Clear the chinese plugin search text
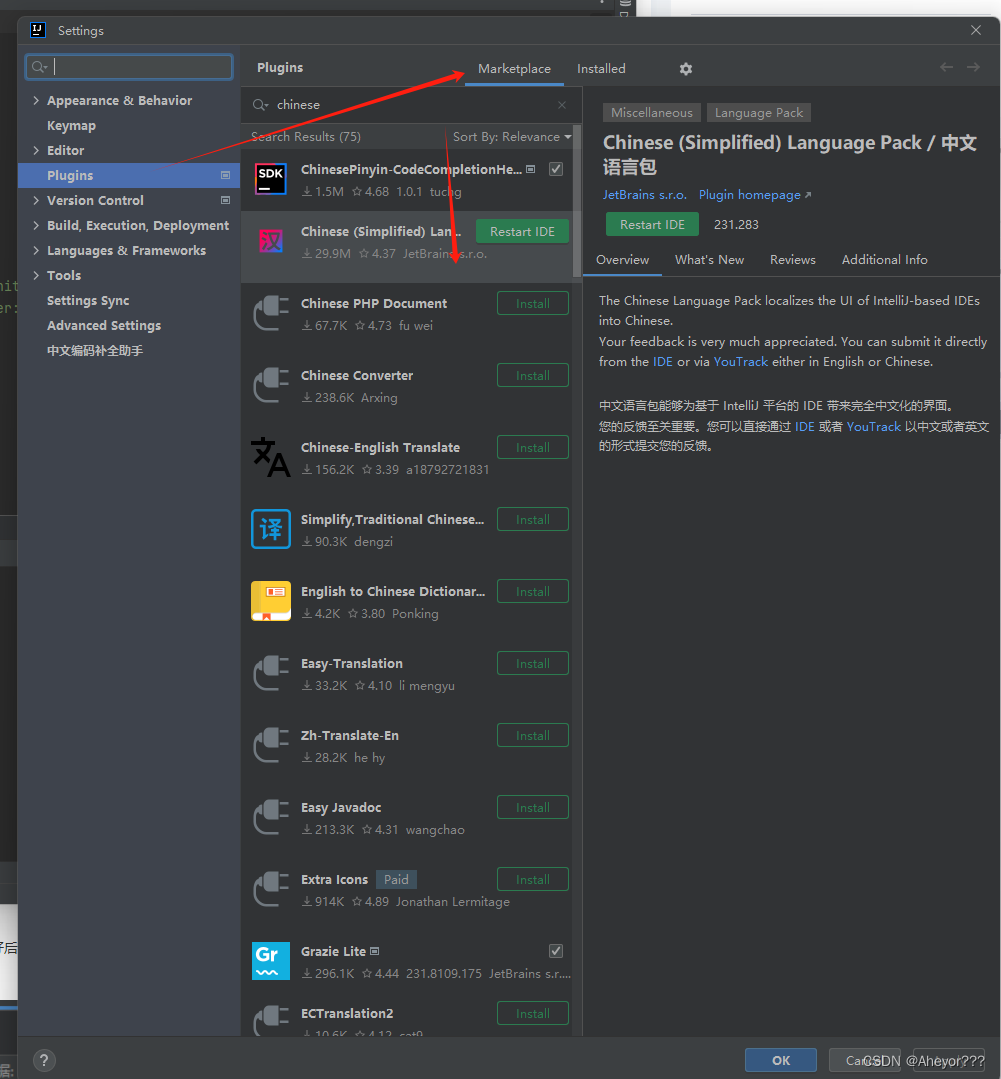 tap(562, 105)
